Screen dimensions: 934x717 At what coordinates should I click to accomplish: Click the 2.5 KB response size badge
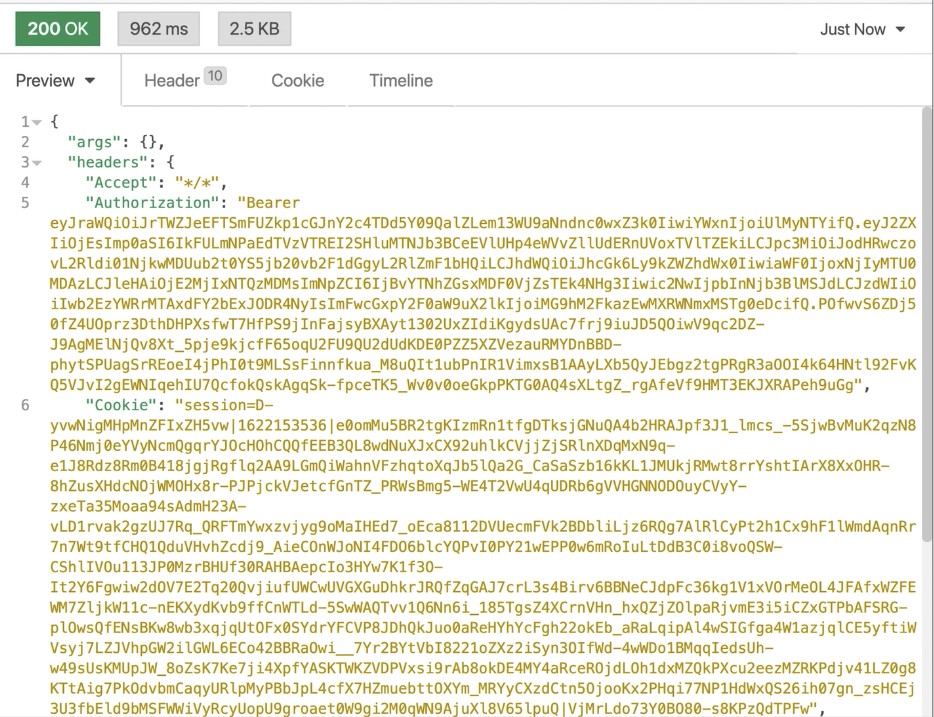(254, 29)
